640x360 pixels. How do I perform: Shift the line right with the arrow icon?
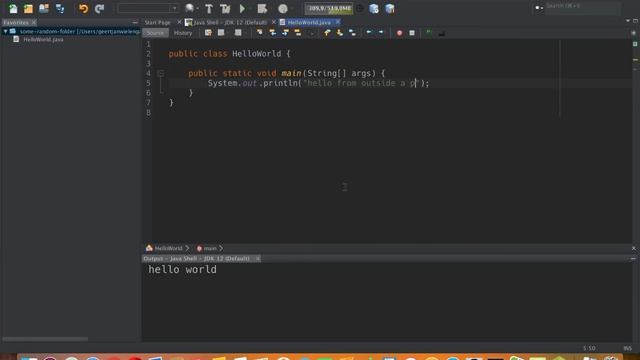[x=381, y=32]
